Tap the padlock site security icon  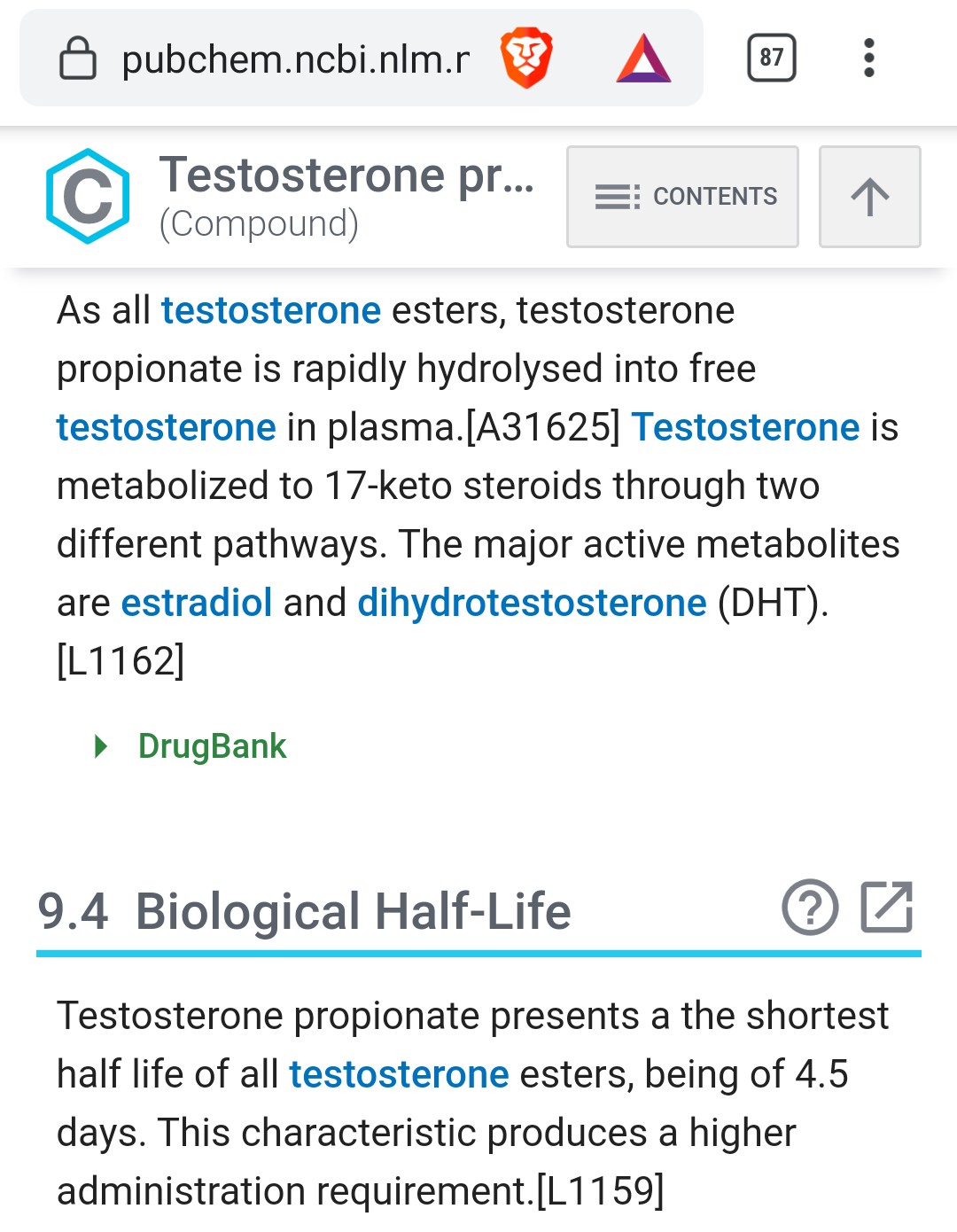tap(78, 59)
